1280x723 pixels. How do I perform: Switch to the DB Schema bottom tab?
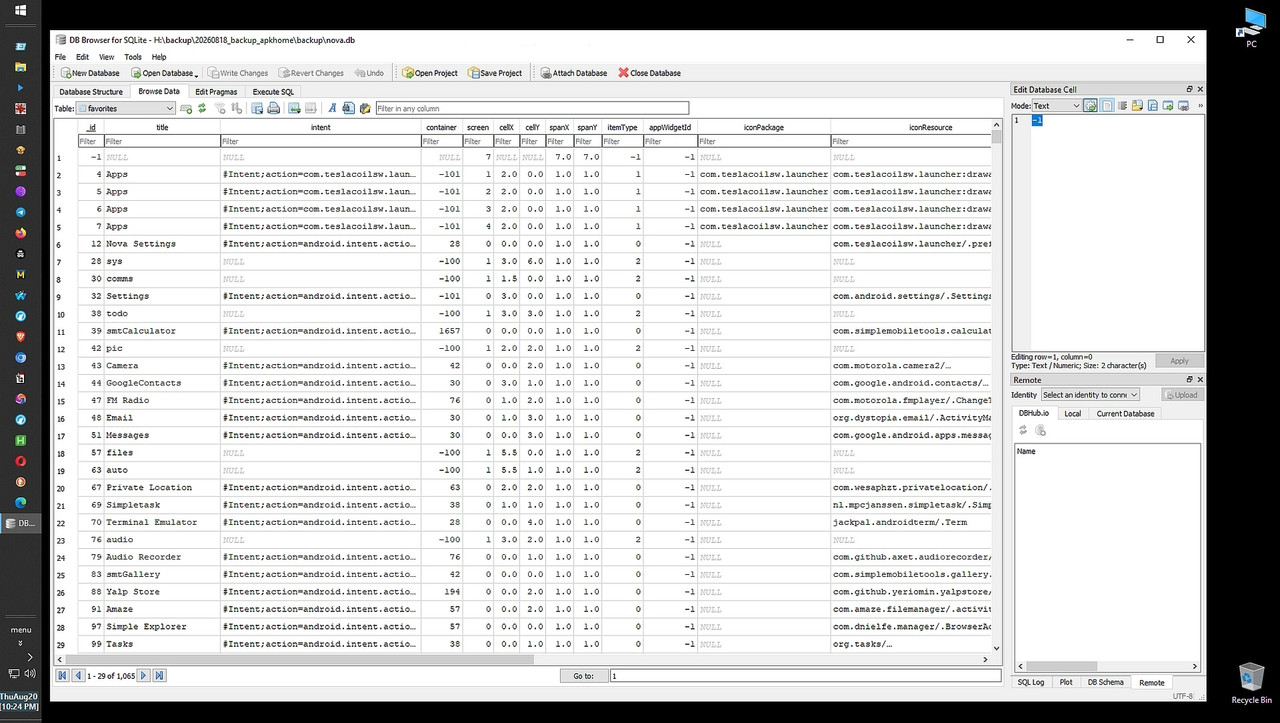1105,682
